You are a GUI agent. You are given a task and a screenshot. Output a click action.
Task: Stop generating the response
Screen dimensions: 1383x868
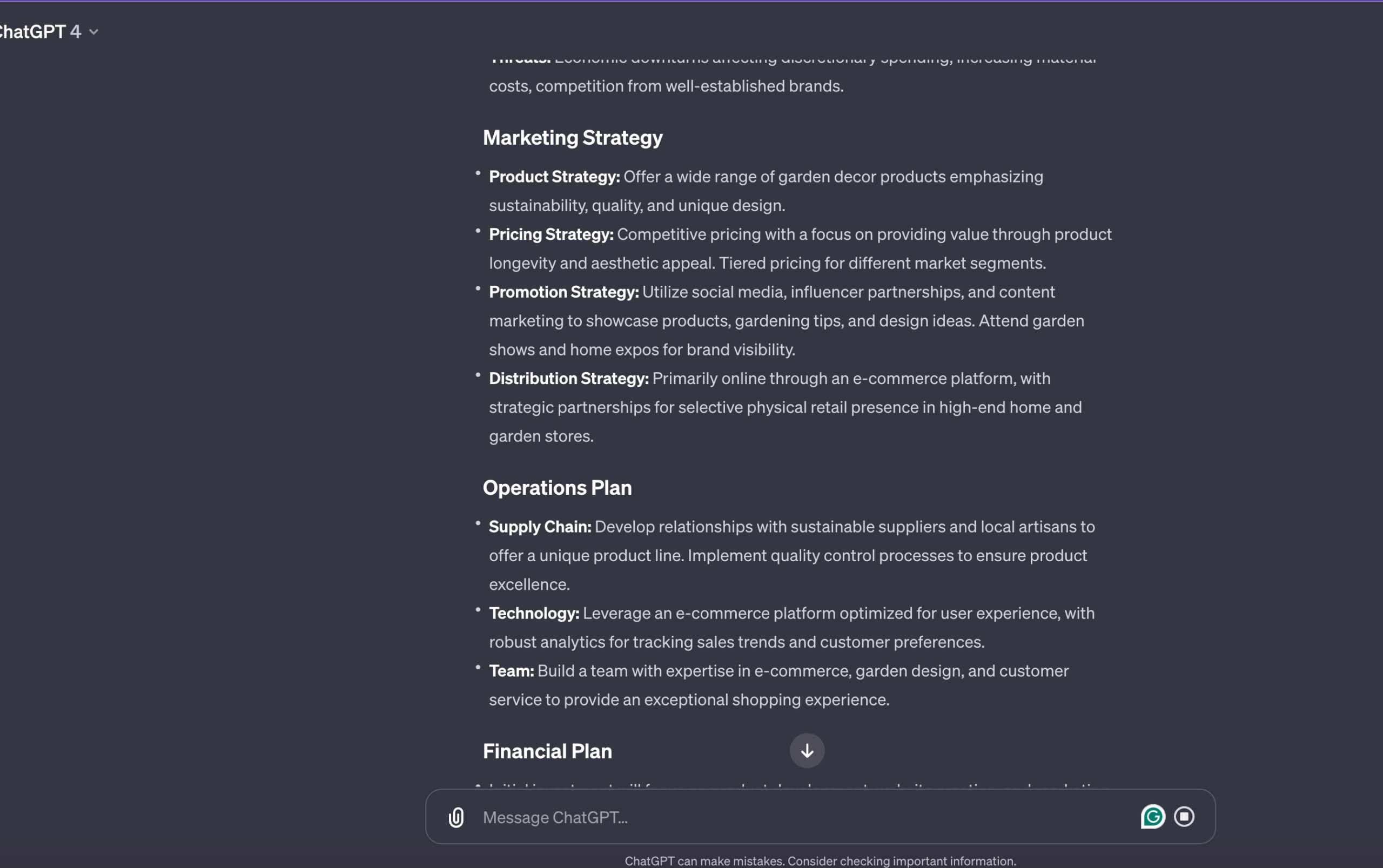click(1184, 816)
